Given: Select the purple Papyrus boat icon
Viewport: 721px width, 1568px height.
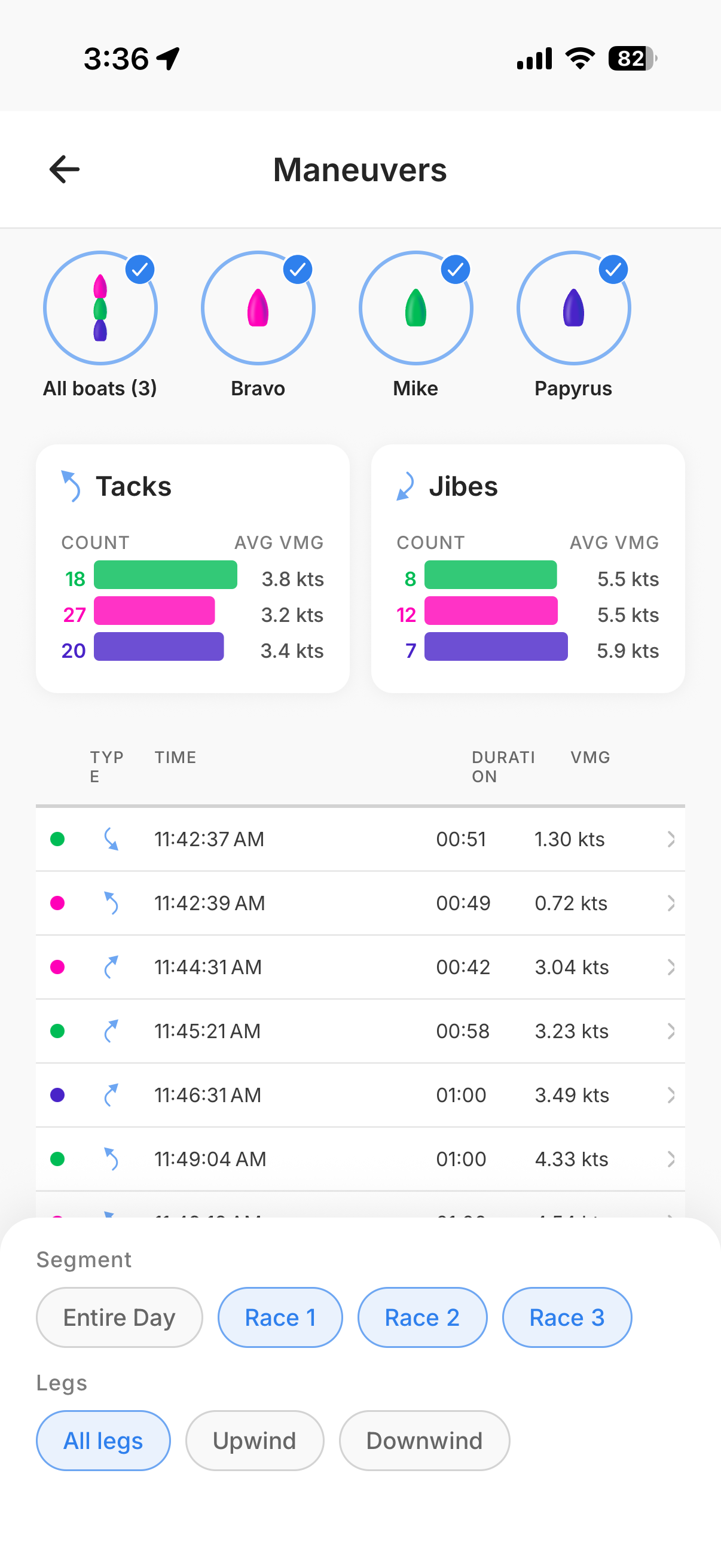Looking at the screenshot, I should coord(573,308).
